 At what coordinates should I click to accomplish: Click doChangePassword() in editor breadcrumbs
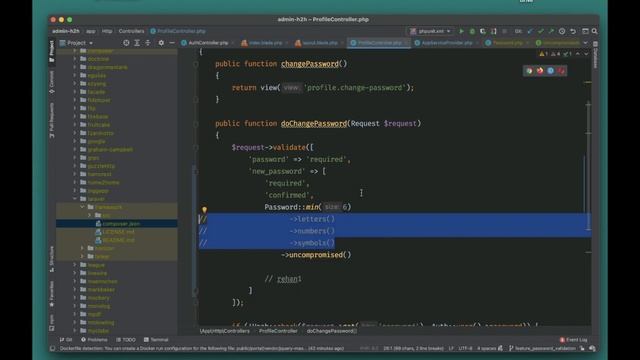point(331,331)
